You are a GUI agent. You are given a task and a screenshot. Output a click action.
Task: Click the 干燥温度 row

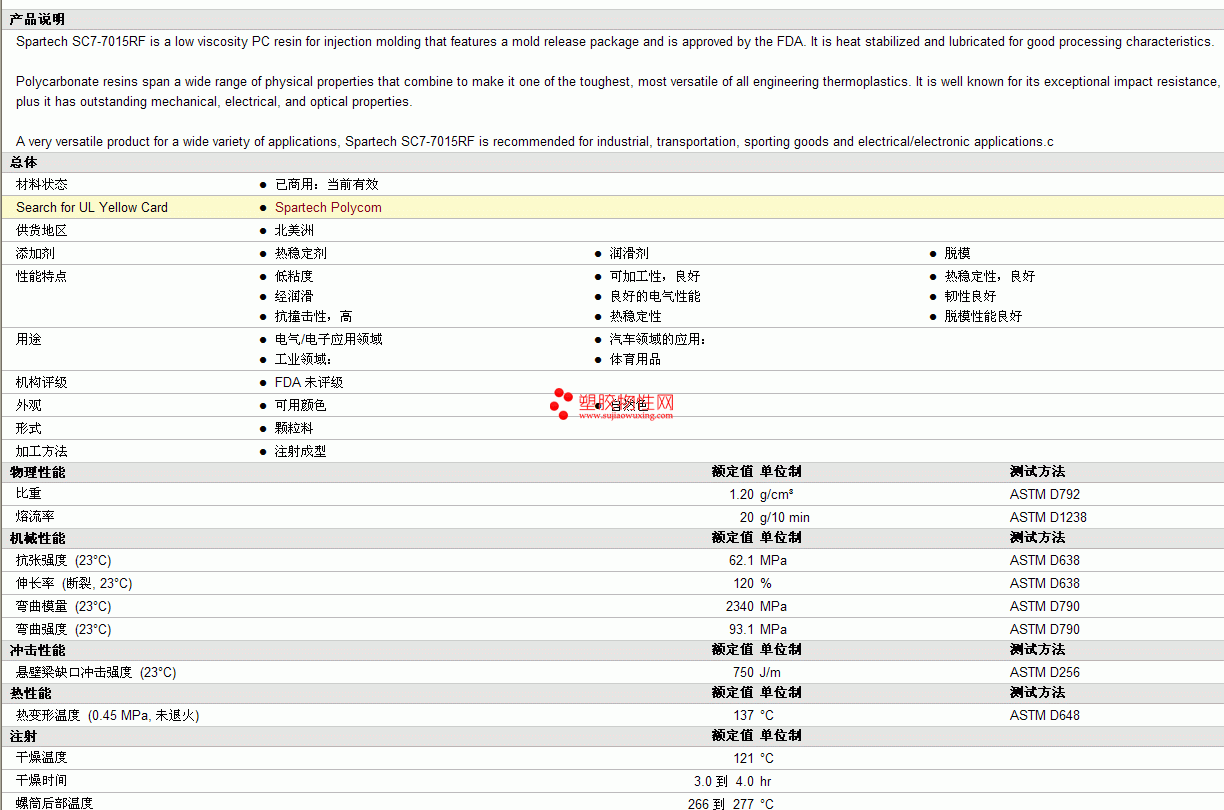tap(612, 758)
